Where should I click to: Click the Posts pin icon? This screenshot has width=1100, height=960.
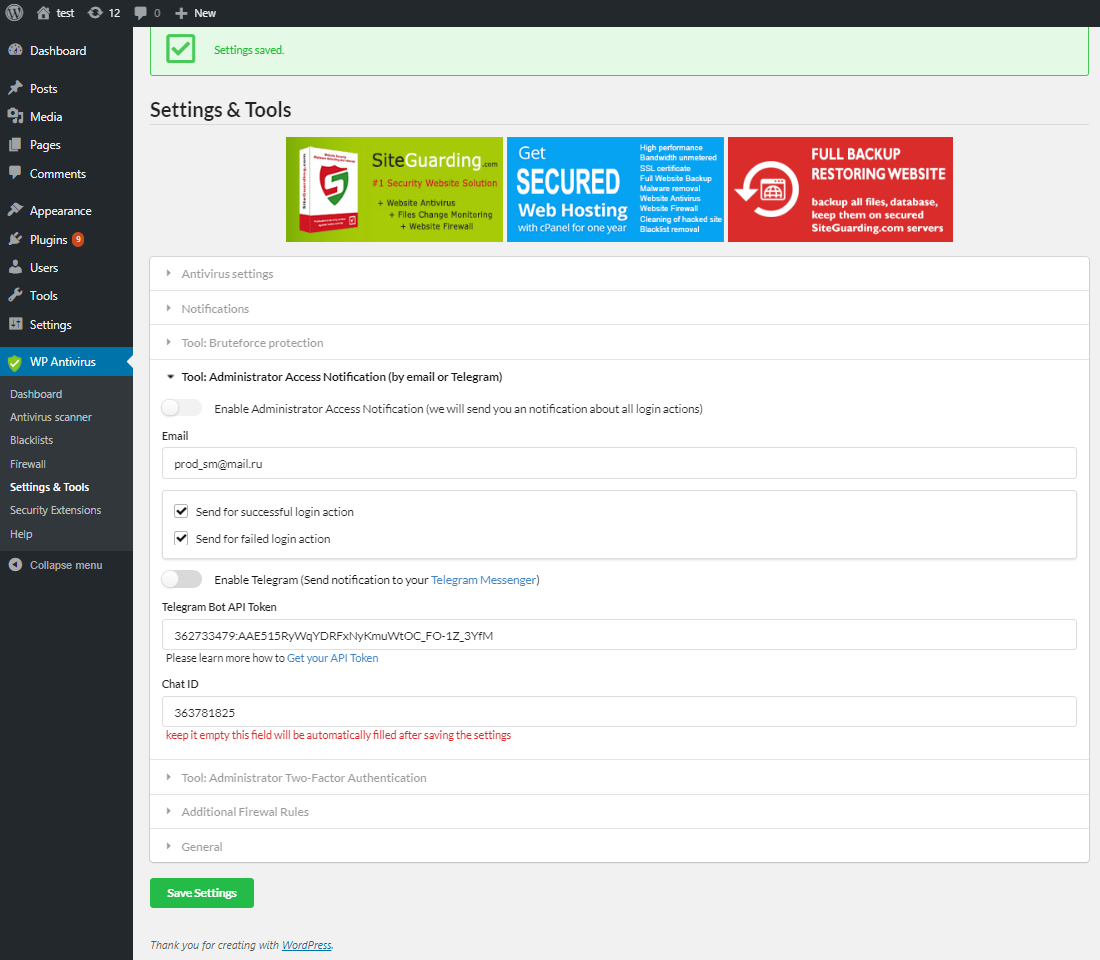(x=15, y=88)
